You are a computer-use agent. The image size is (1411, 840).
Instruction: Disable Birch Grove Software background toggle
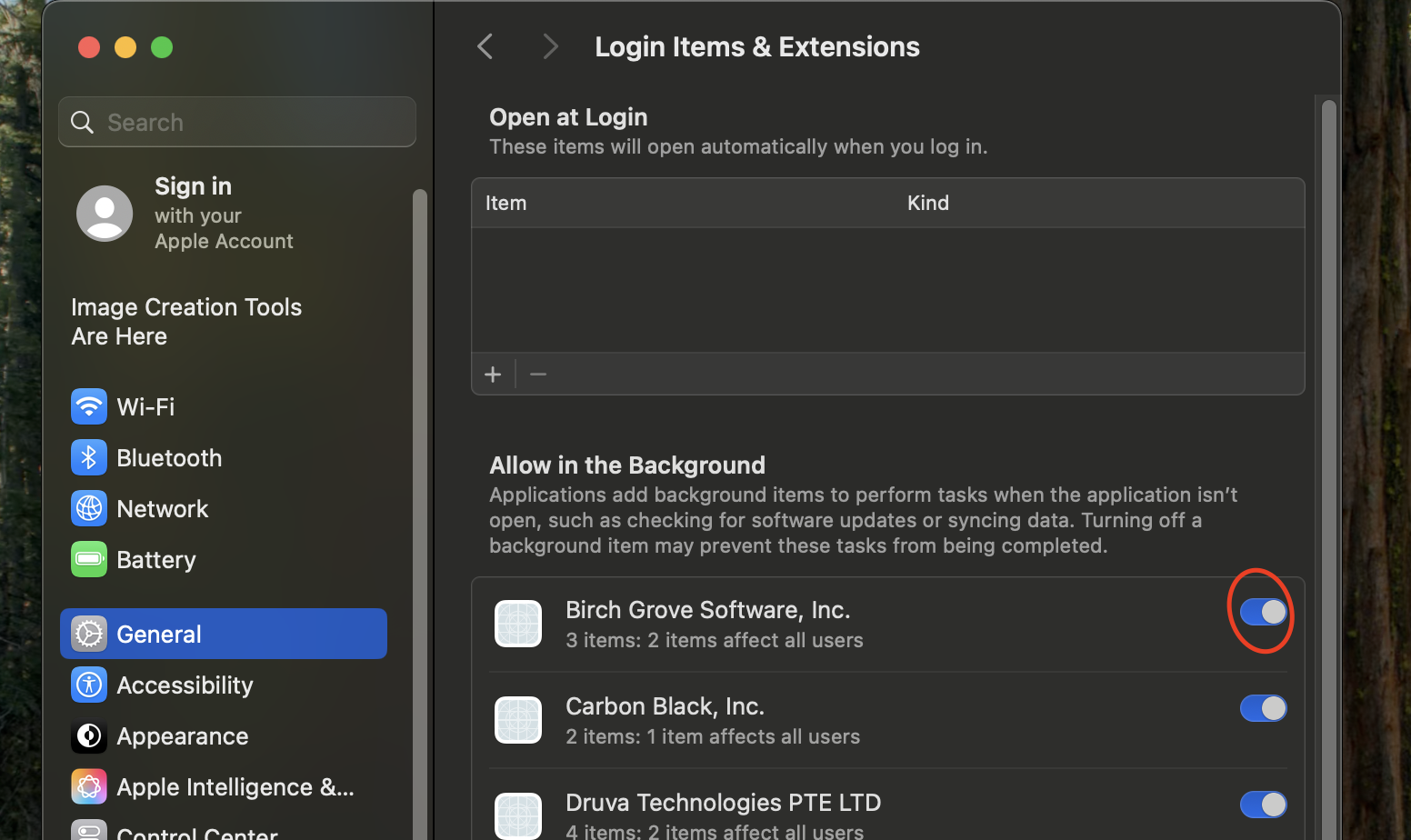[x=1263, y=612]
